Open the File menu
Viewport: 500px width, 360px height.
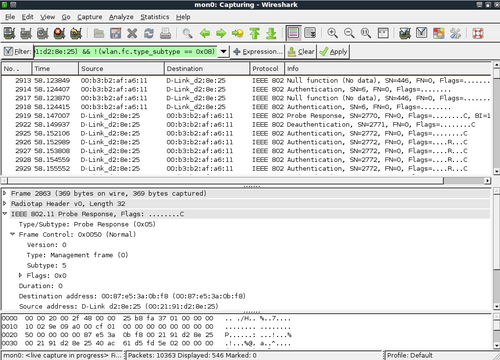(x=10, y=17)
